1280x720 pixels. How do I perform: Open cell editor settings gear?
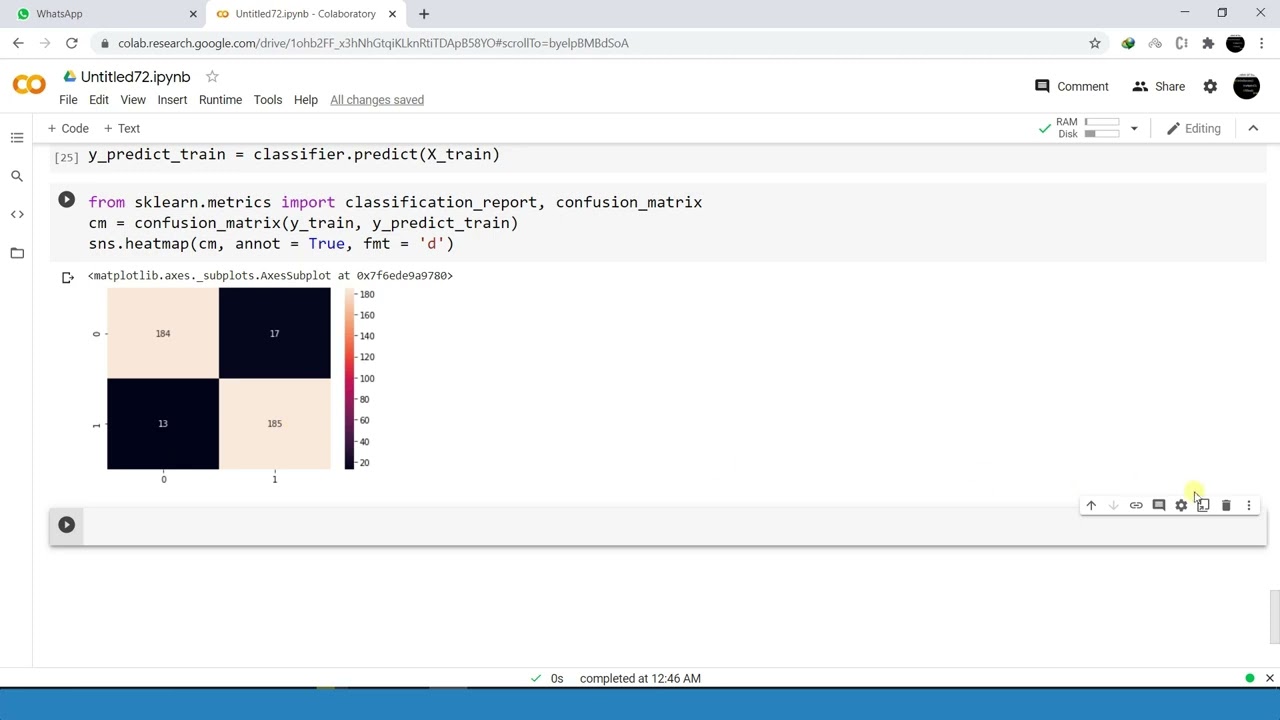point(1181,506)
